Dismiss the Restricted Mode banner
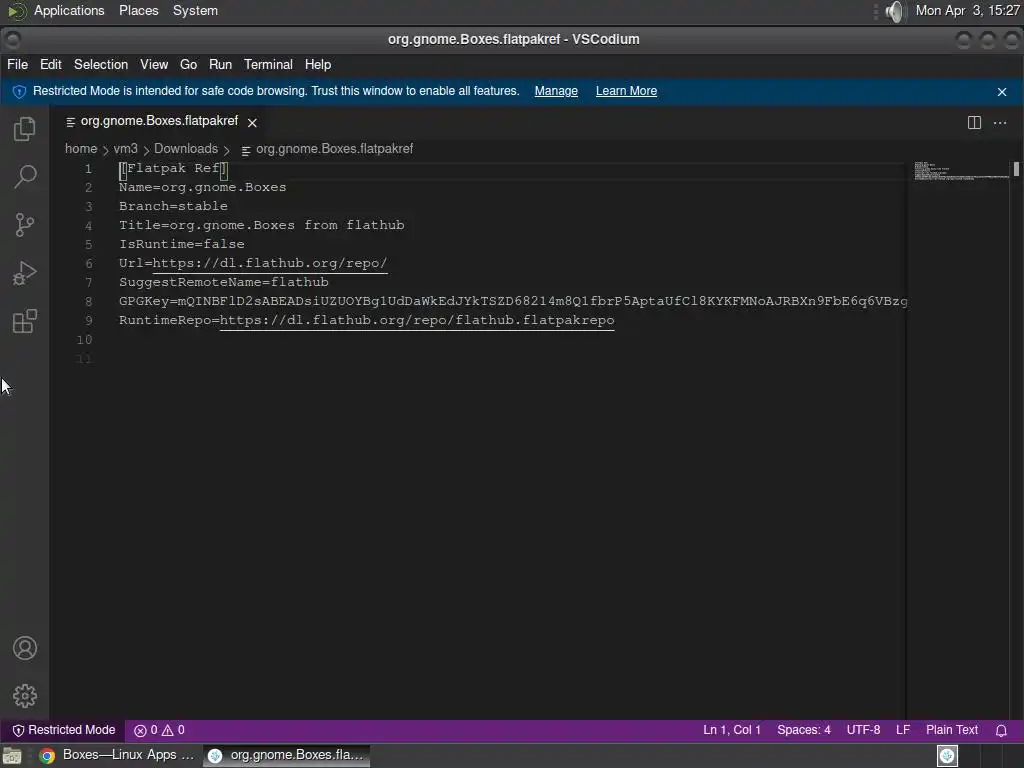The width and height of the screenshot is (1024, 768). pos(1002,92)
